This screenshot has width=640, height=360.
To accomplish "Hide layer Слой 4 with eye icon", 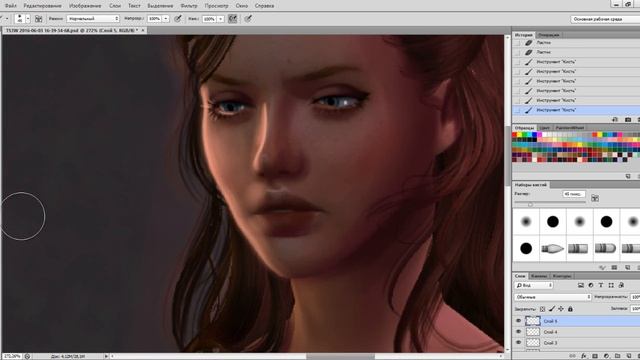I will [x=518, y=332].
